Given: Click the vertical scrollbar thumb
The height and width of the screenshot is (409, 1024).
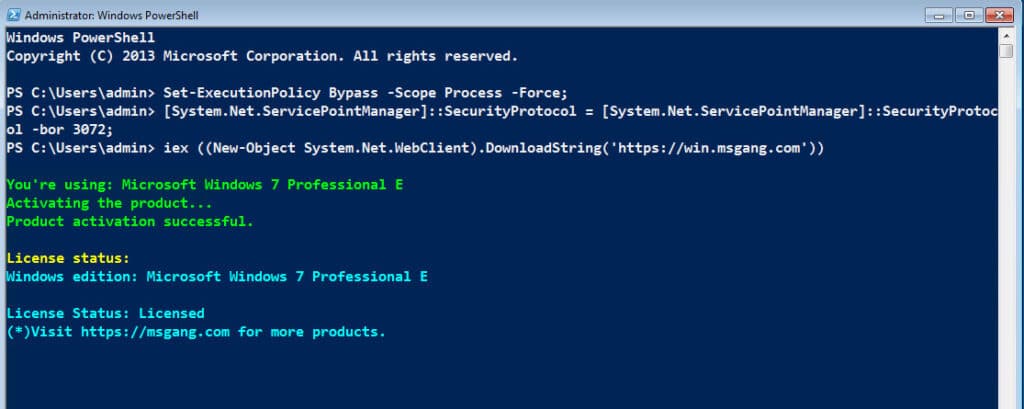Looking at the screenshot, I should coord(1006,52).
